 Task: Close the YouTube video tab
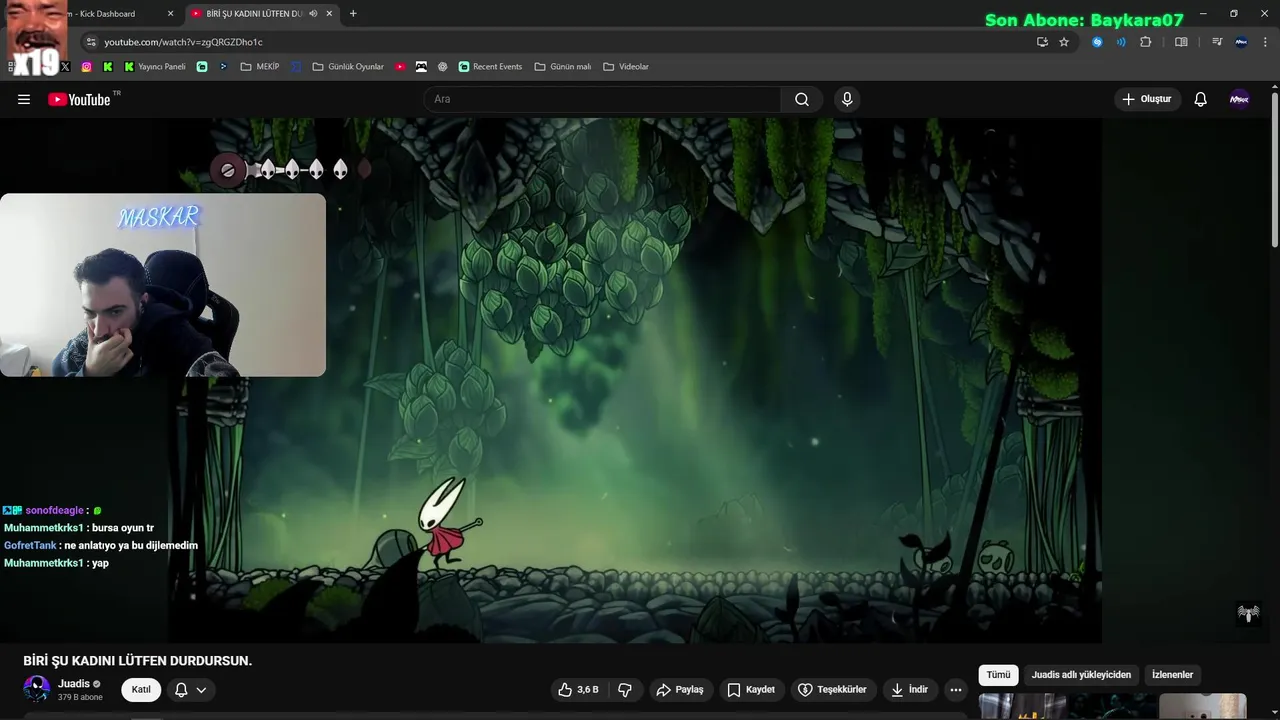coord(330,14)
